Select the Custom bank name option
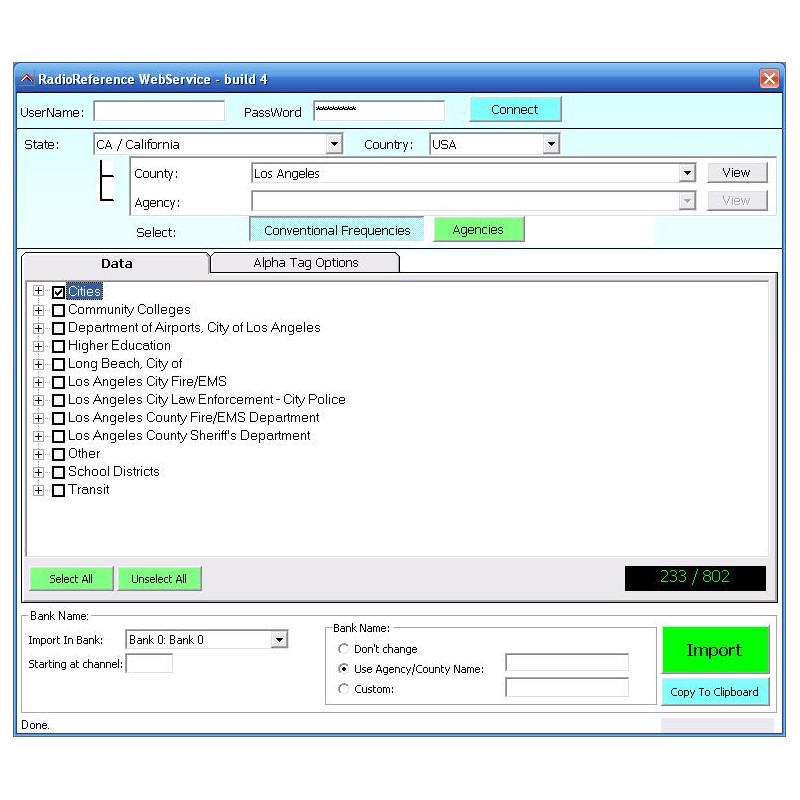 (x=343, y=688)
